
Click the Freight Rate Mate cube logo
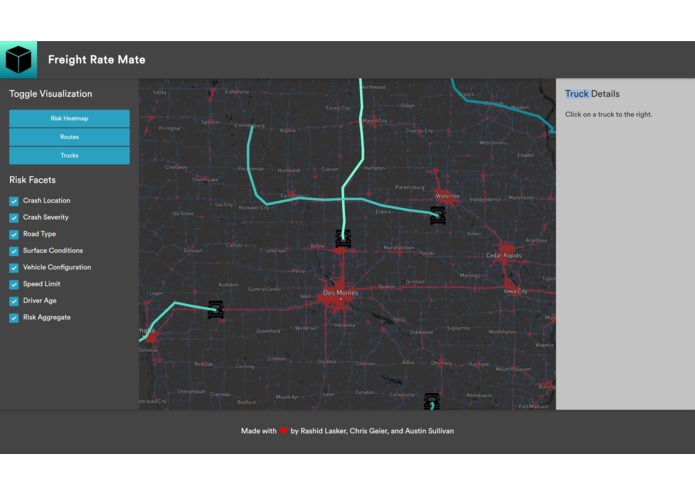pos(19,60)
